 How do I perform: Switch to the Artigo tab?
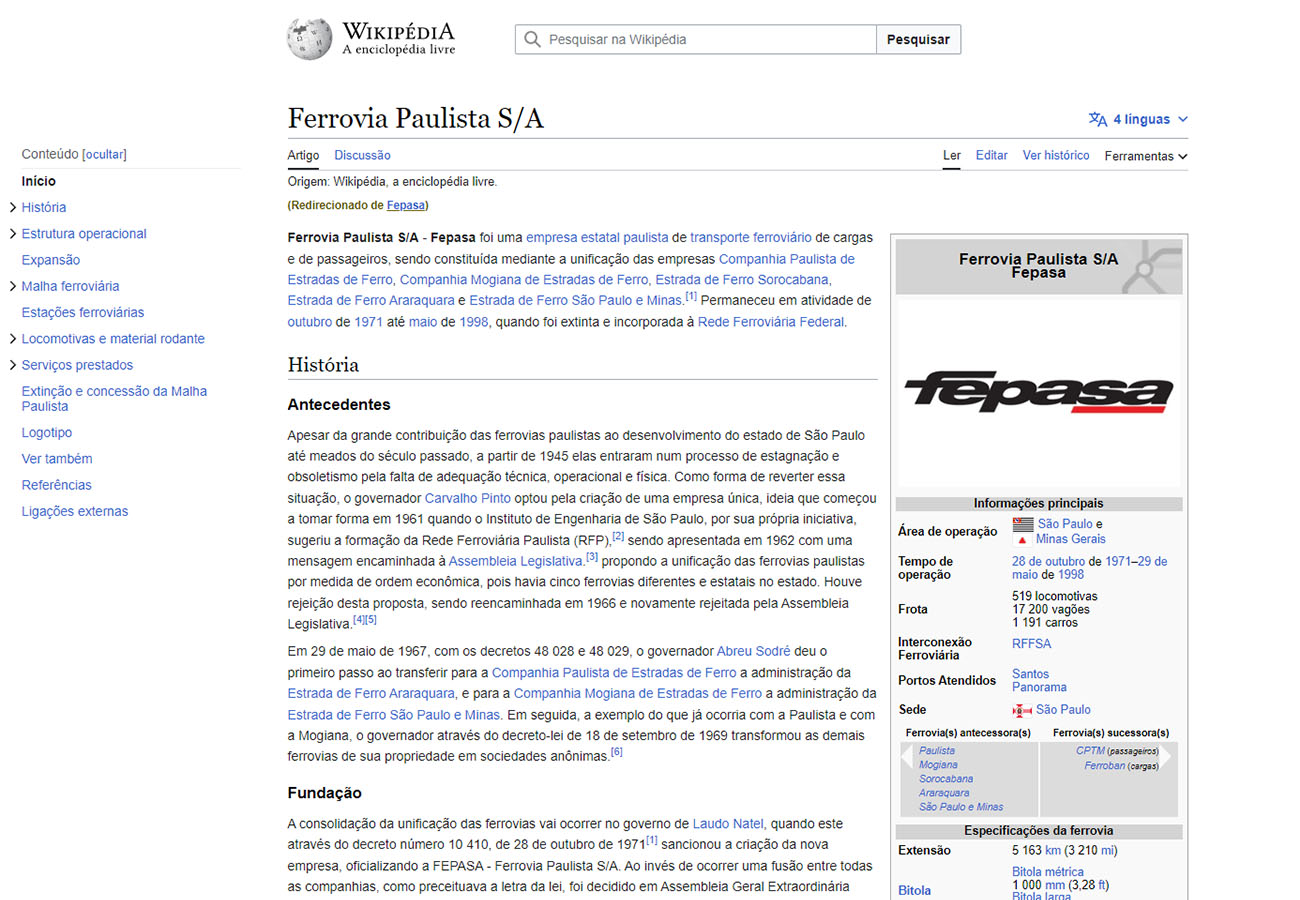(x=303, y=155)
